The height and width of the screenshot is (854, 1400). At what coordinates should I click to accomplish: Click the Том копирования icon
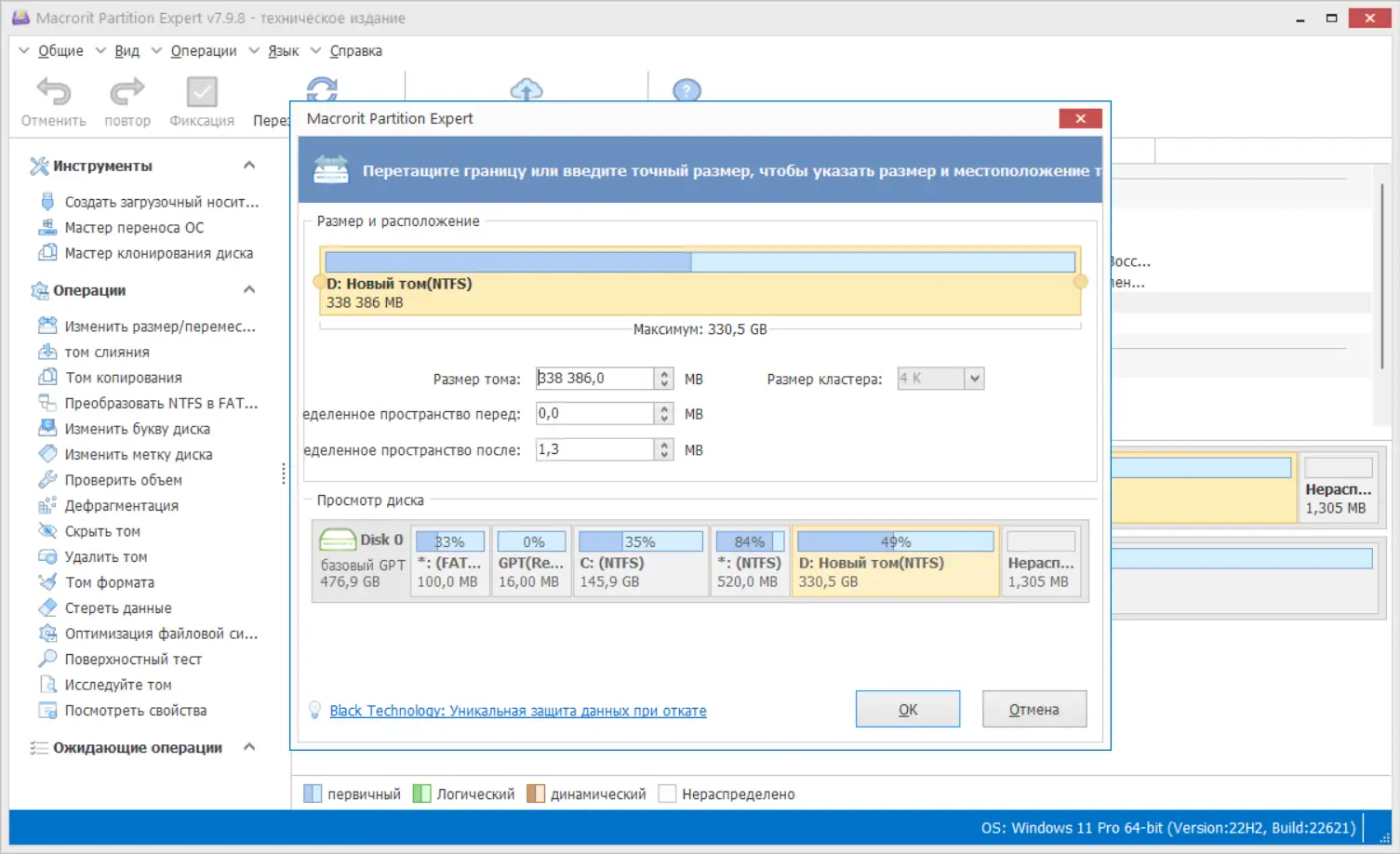click(47, 377)
